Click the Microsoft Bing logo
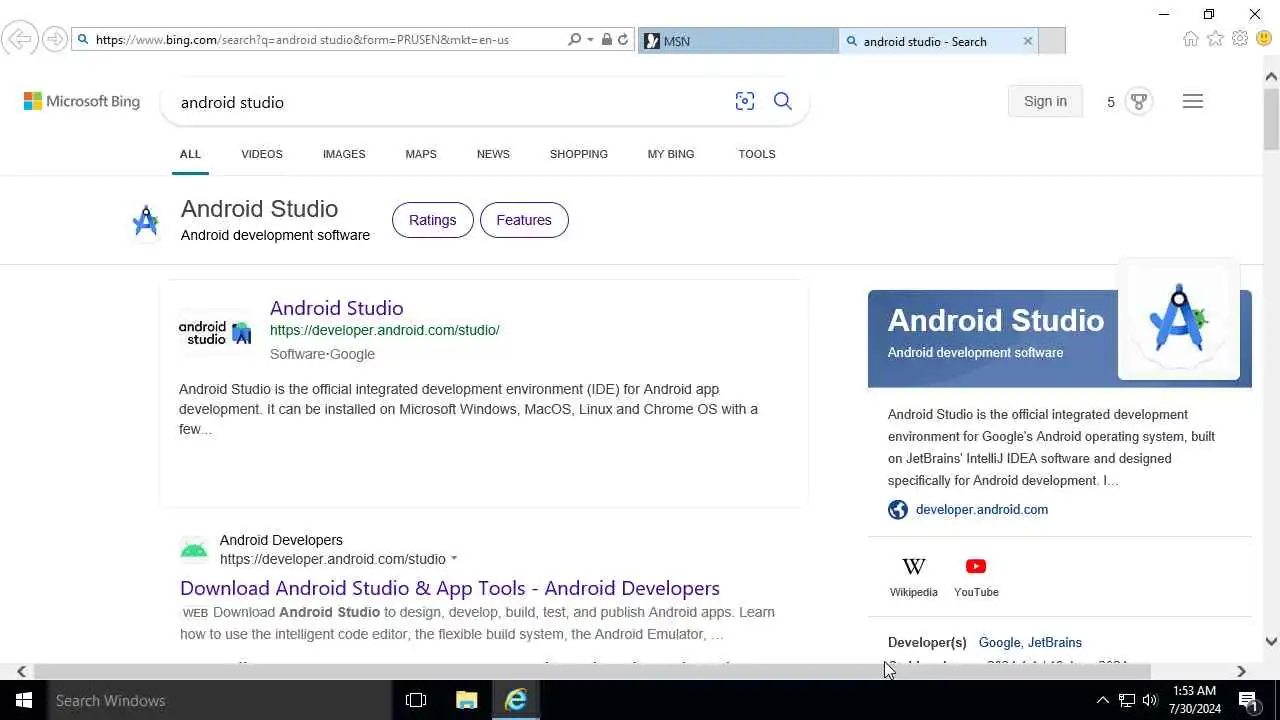Image resolution: width=1280 pixels, height=720 pixels. (x=82, y=101)
